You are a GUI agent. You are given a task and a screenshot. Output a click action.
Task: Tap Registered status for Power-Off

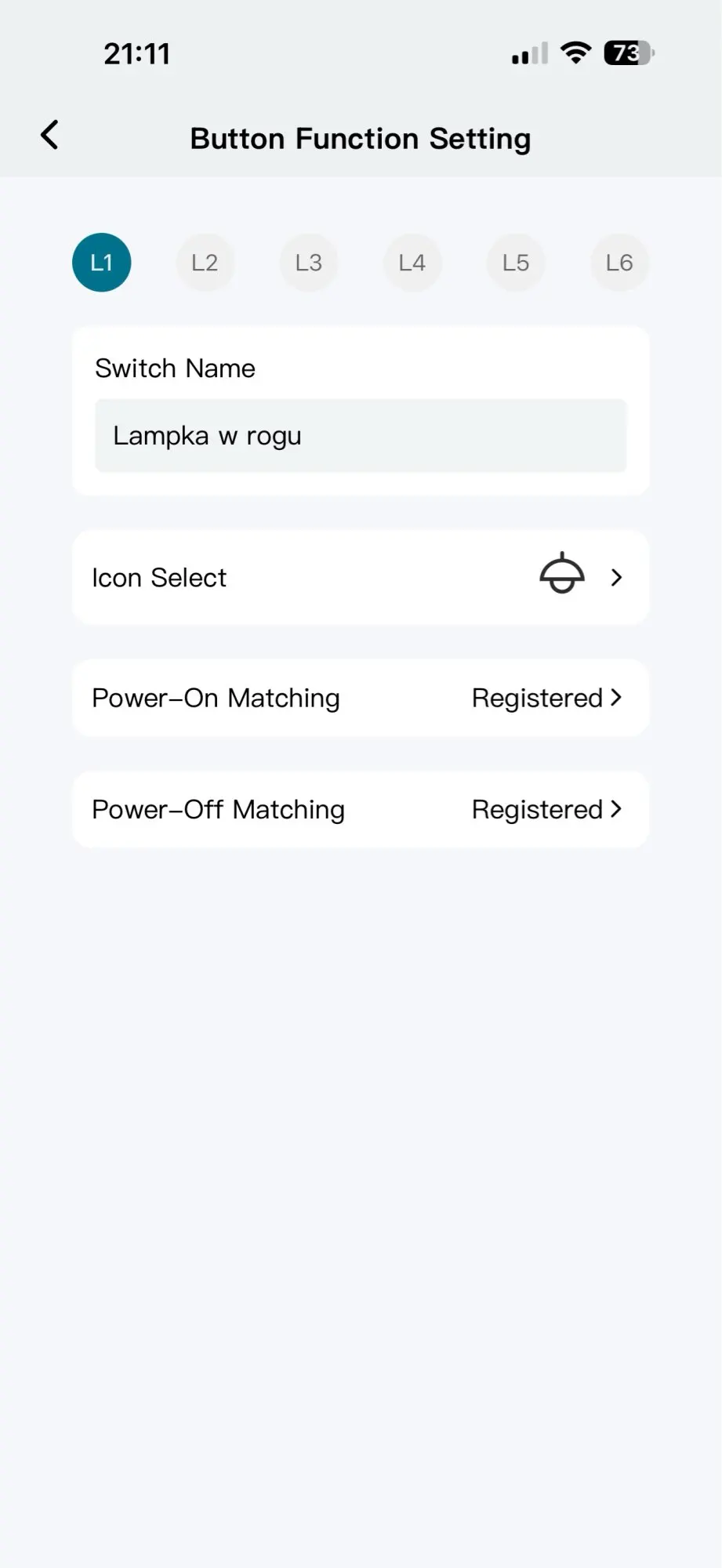[x=537, y=810]
